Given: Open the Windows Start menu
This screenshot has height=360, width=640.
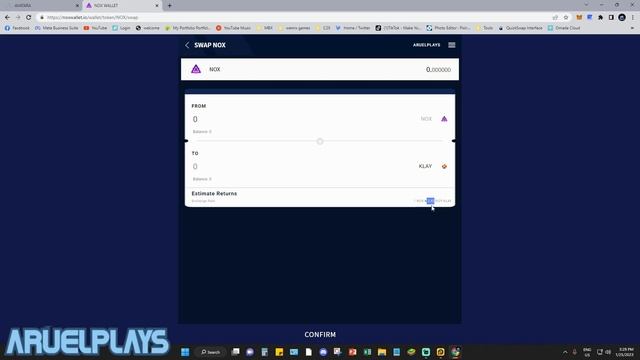Looking at the screenshot, I should (x=185, y=352).
